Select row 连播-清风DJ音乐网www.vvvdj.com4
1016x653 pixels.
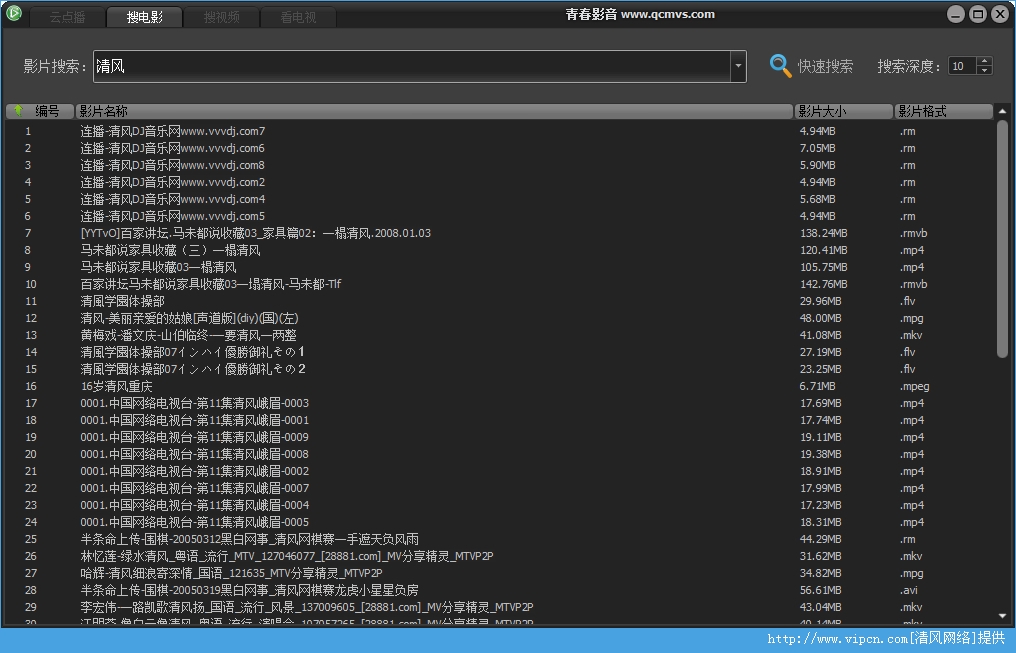(499, 199)
